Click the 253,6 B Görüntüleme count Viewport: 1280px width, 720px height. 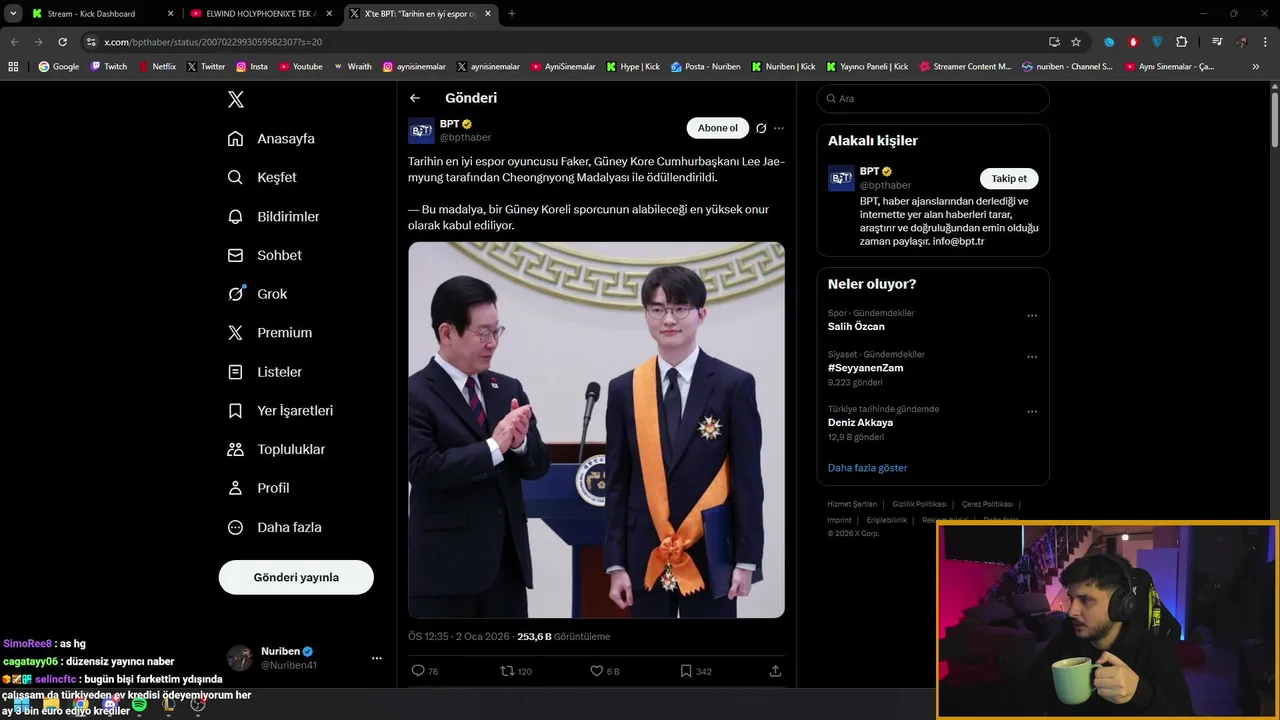tap(563, 636)
